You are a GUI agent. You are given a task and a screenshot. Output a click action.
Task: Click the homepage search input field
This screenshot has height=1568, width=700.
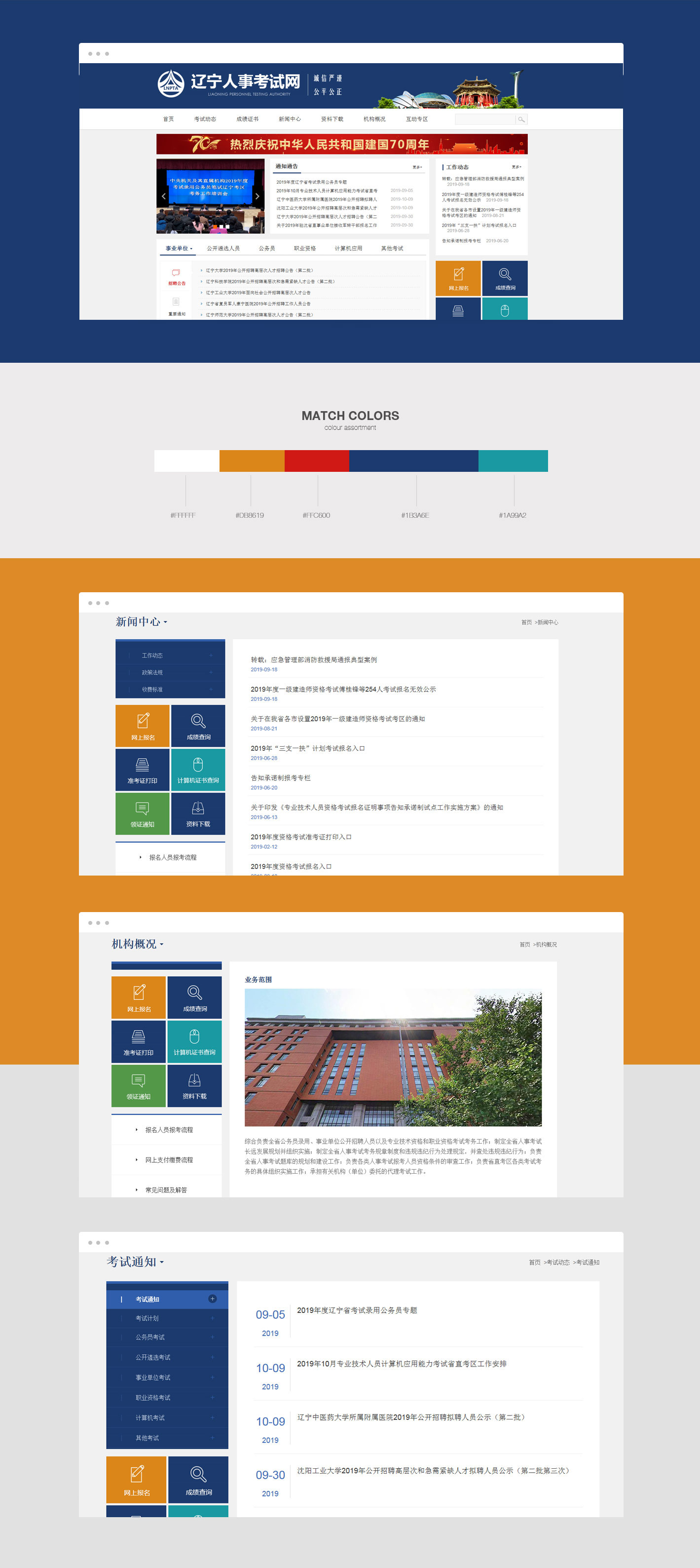(485, 119)
